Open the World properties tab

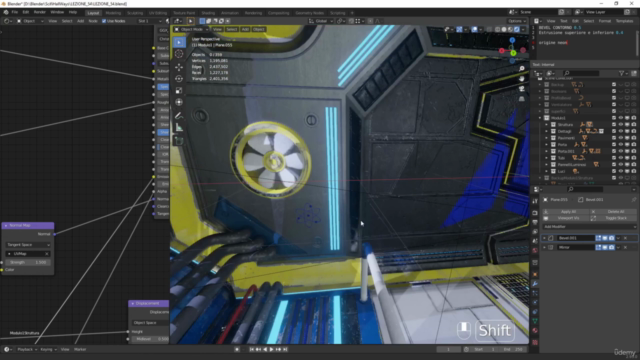(x=535, y=251)
